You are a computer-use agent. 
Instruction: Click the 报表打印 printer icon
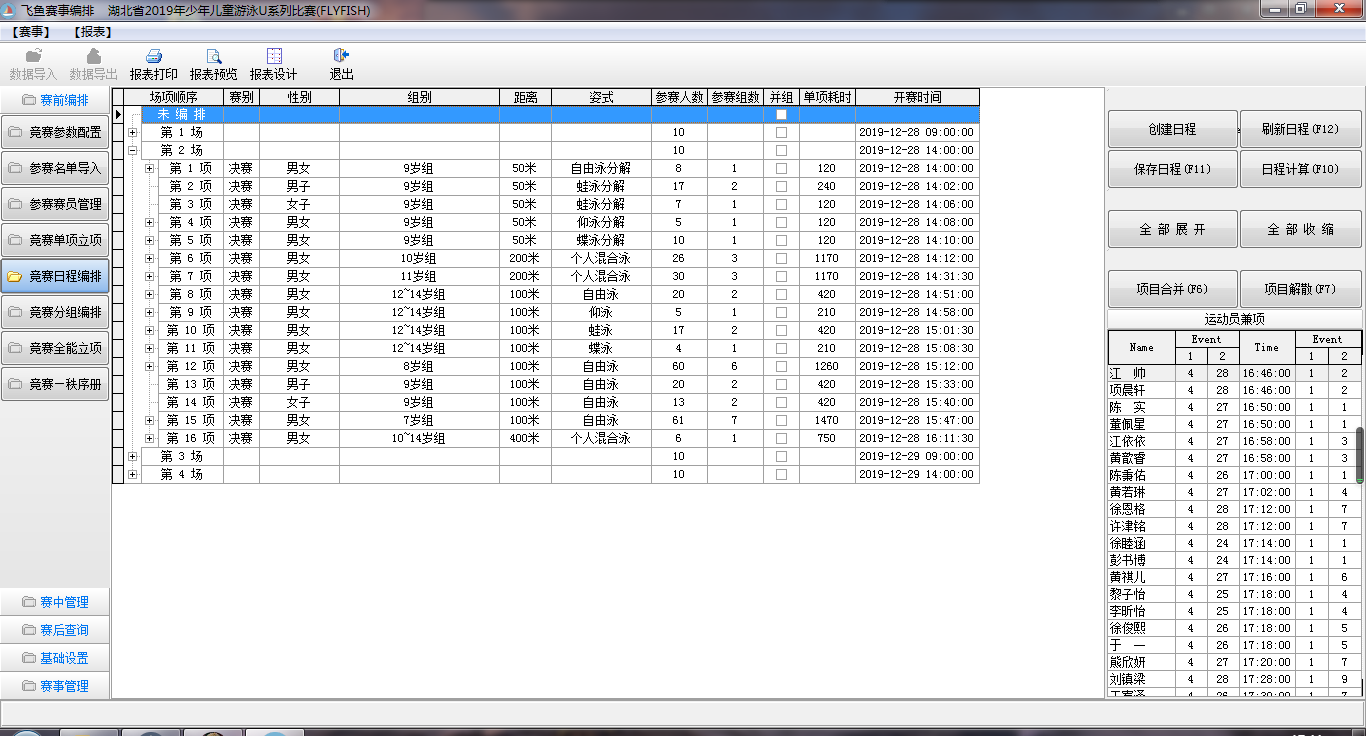tap(154, 57)
